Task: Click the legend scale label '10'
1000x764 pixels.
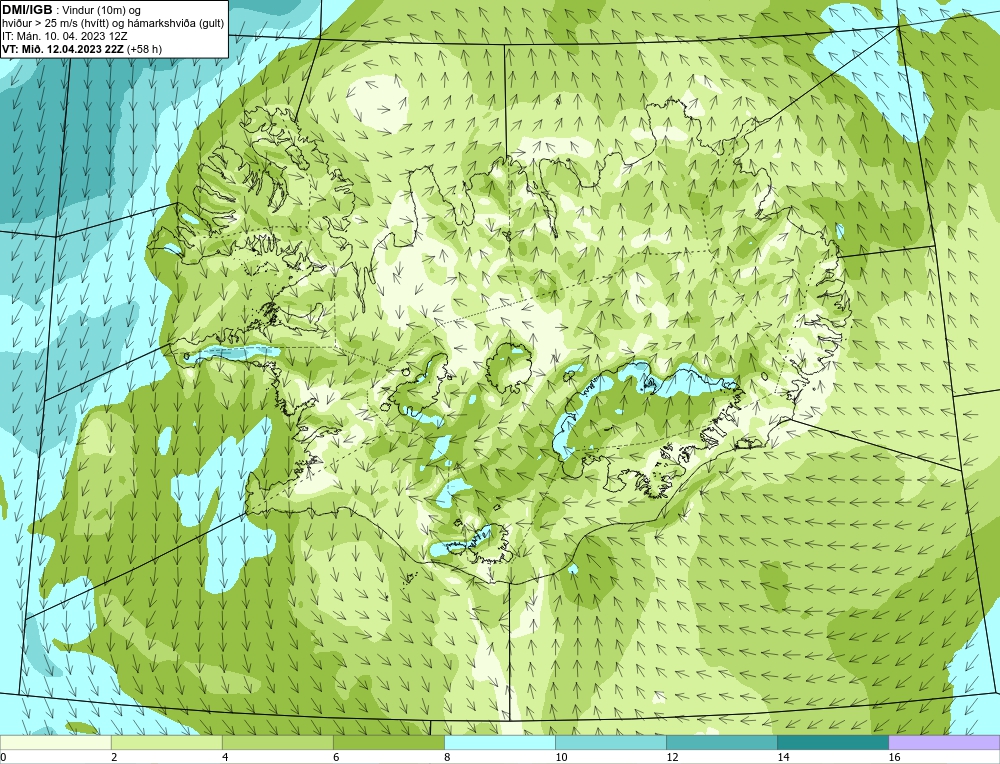Action: point(561,757)
